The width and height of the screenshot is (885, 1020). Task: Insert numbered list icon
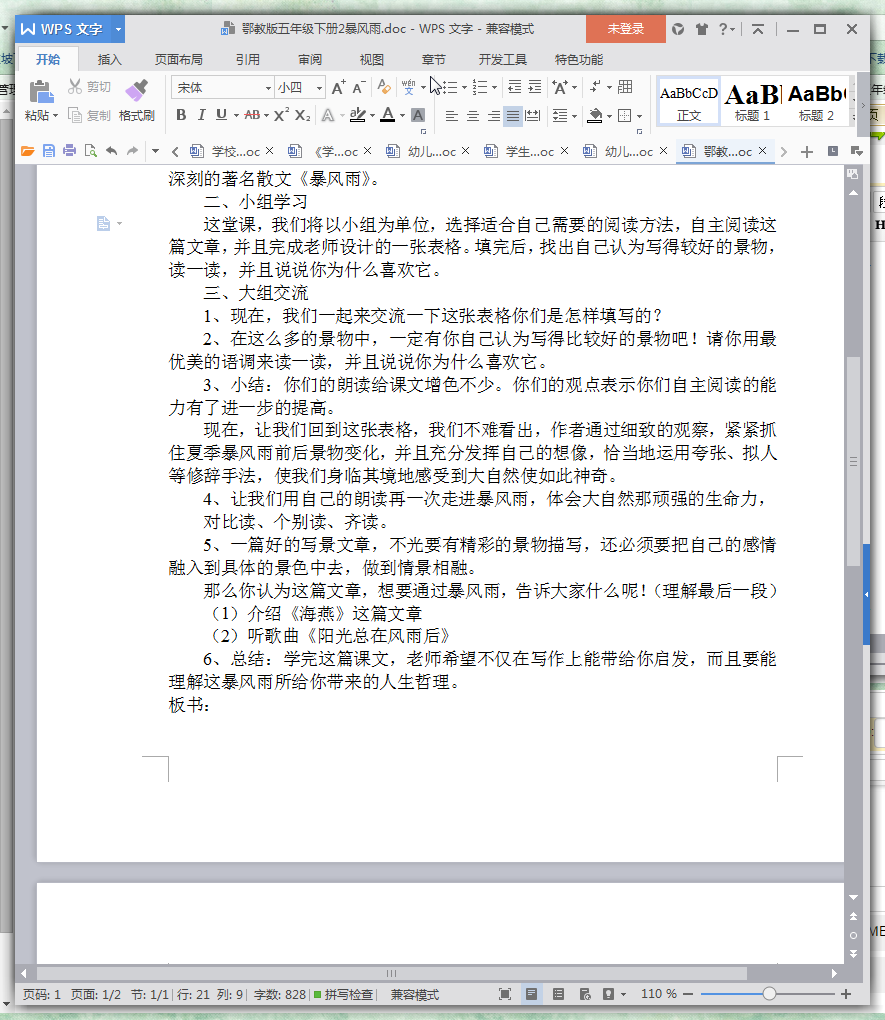[480, 87]
